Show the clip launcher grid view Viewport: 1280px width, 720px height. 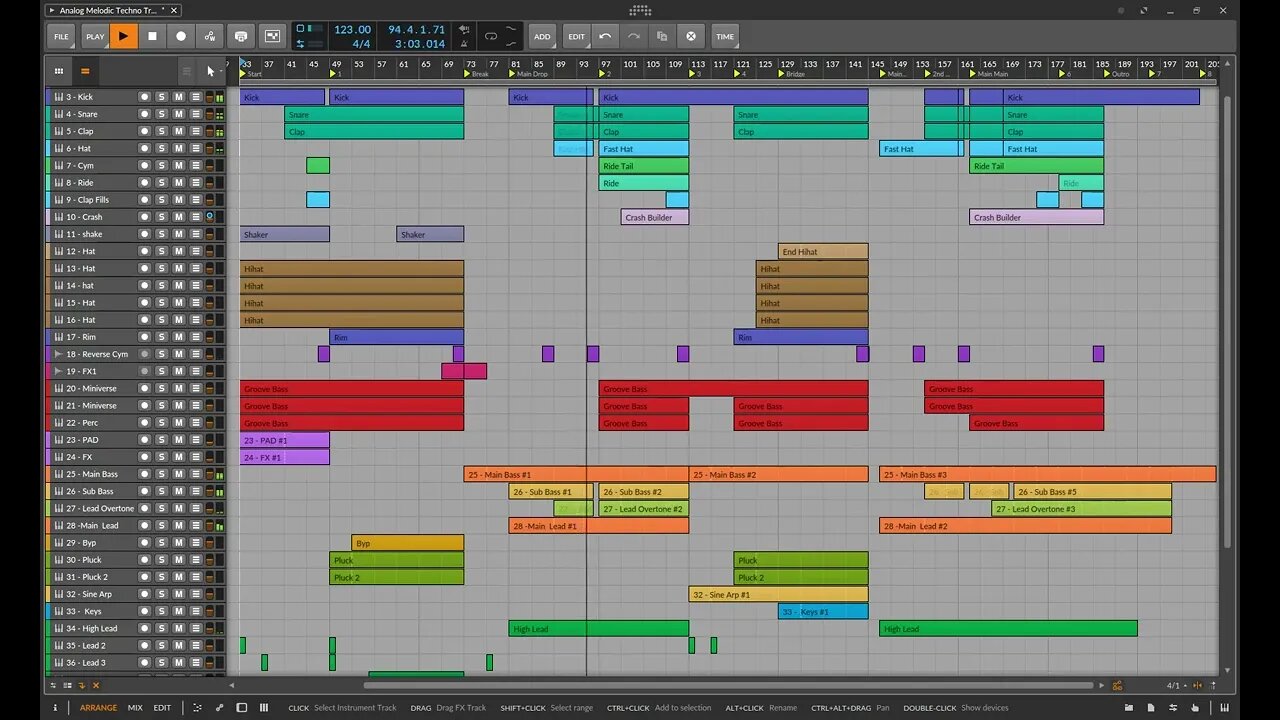(x=59, y=71)
